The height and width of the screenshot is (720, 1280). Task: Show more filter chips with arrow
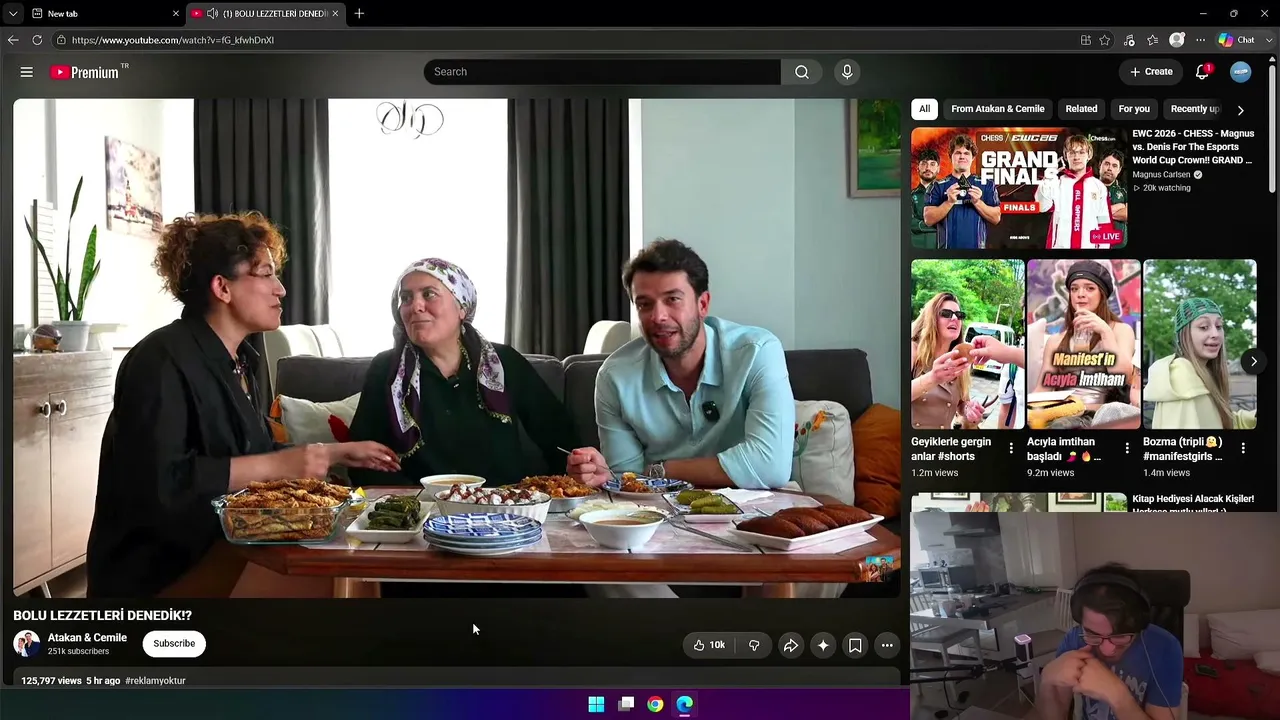(x=1240, y=110)
